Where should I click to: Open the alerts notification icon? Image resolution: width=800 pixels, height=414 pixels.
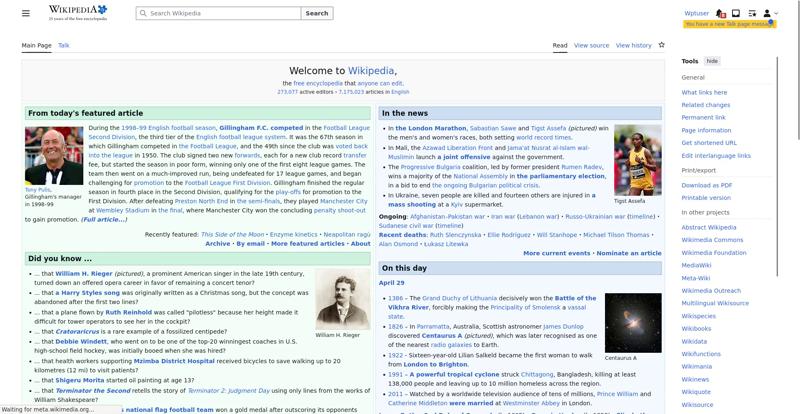722,13
